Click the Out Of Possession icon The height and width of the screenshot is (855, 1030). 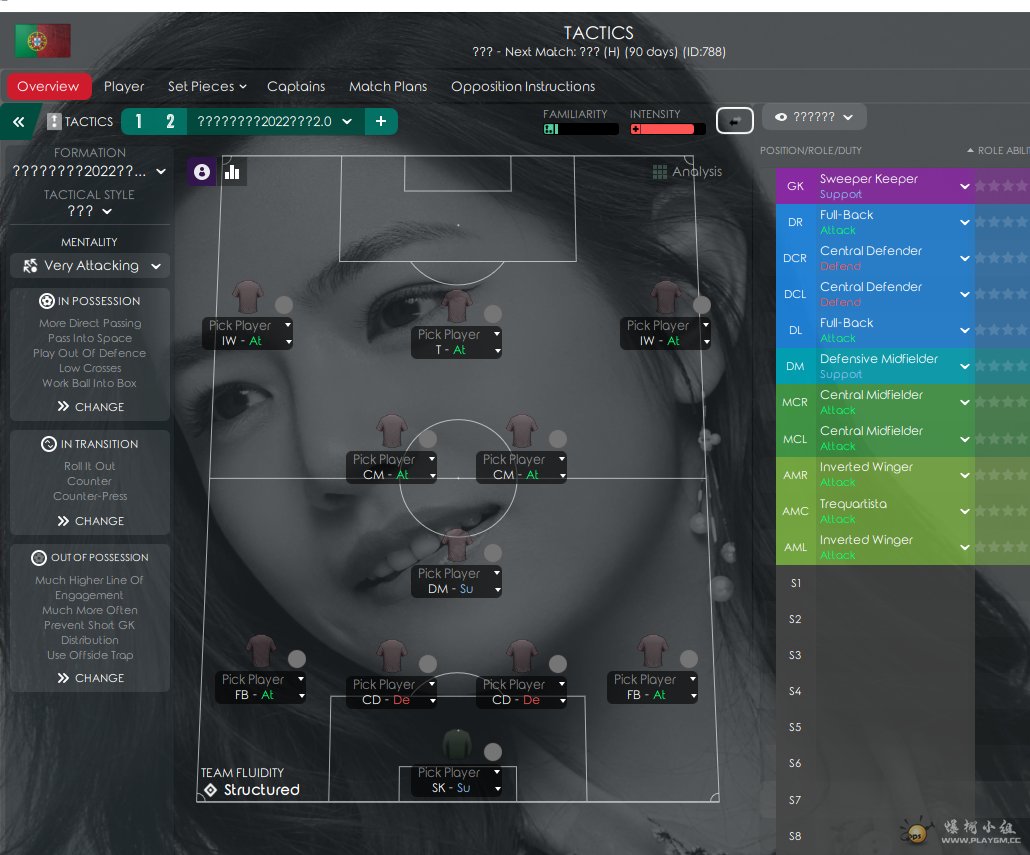[x=39, y=558]
